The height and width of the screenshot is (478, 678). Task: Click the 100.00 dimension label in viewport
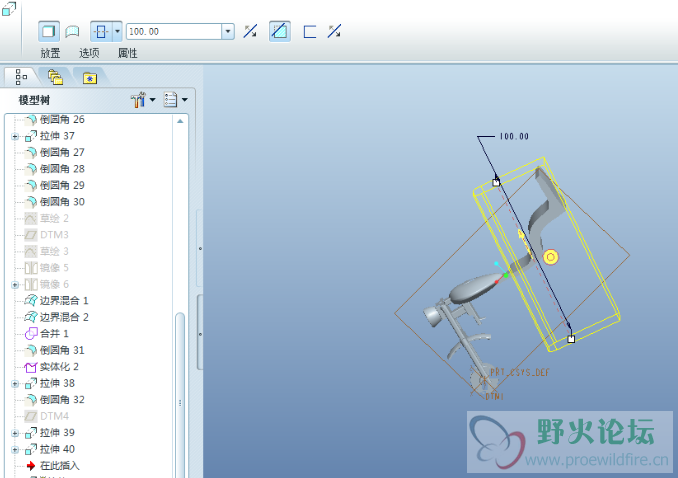pos(514,136)
